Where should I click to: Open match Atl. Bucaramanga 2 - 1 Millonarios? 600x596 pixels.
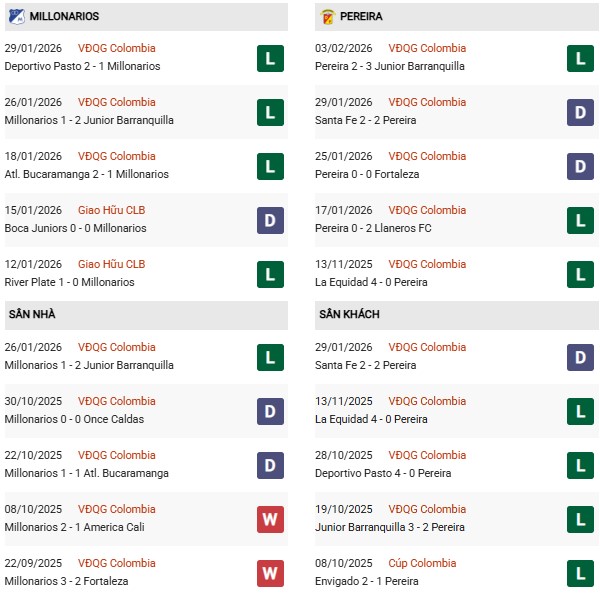click(86, 174)
